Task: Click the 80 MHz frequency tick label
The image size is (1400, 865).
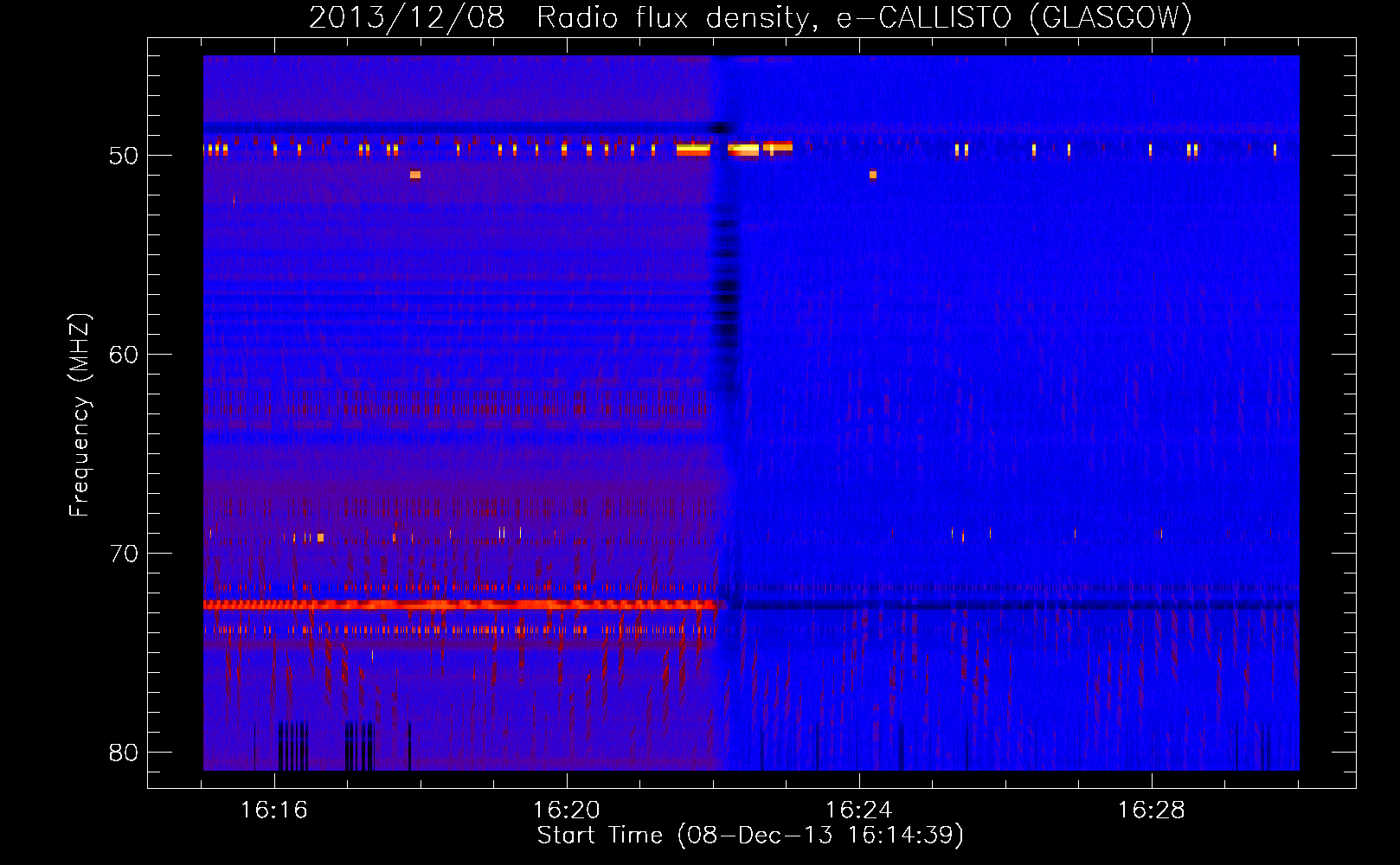Action: tap(124, 753)
